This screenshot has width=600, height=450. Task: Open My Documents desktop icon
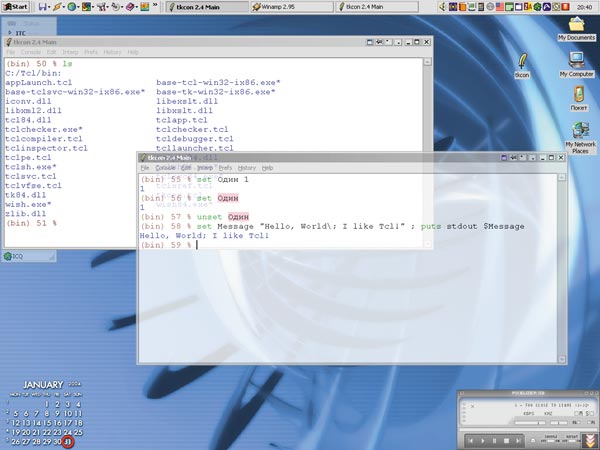pos(576,25)
